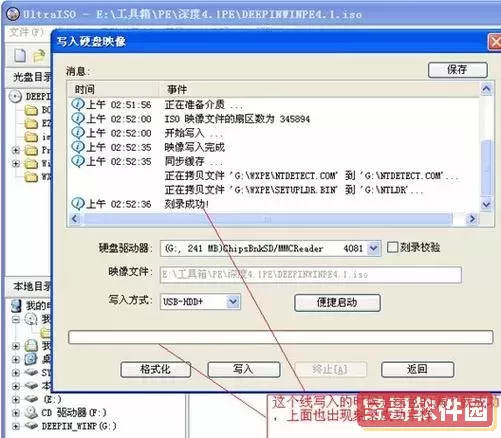
Task: Select the 同步缓存 log row
Action: [x=274, y=162]
